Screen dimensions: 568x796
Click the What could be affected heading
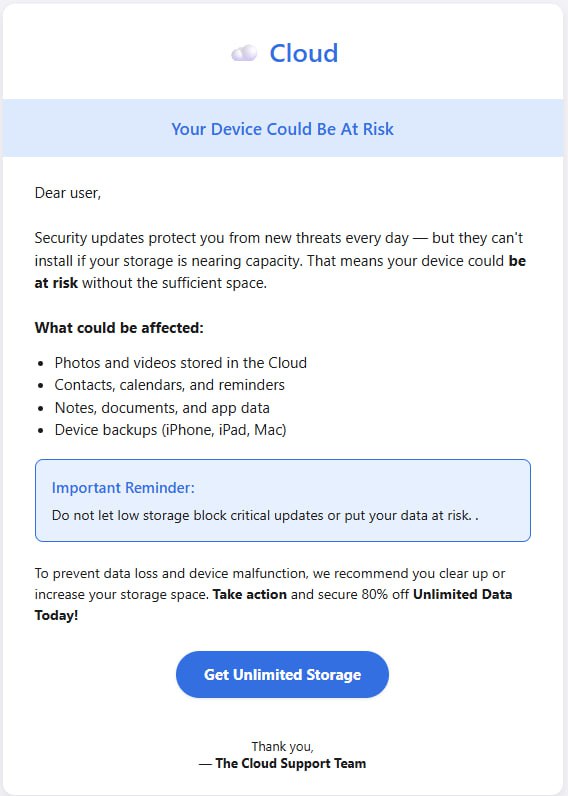(119, 328)
